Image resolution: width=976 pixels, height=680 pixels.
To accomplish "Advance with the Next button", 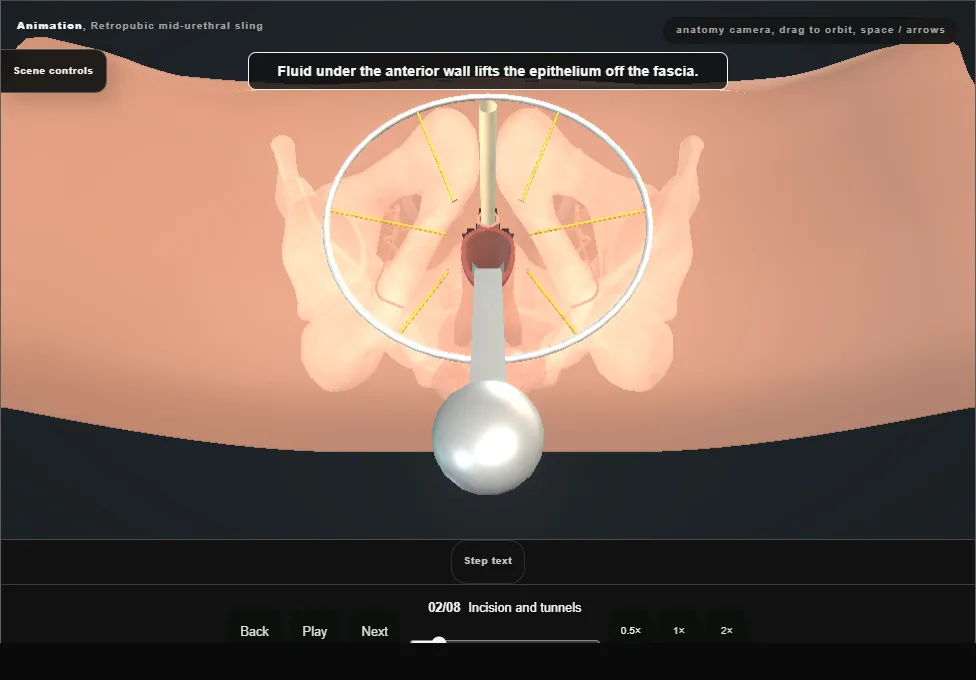I will pyautogui.click(x=375, y=631).
